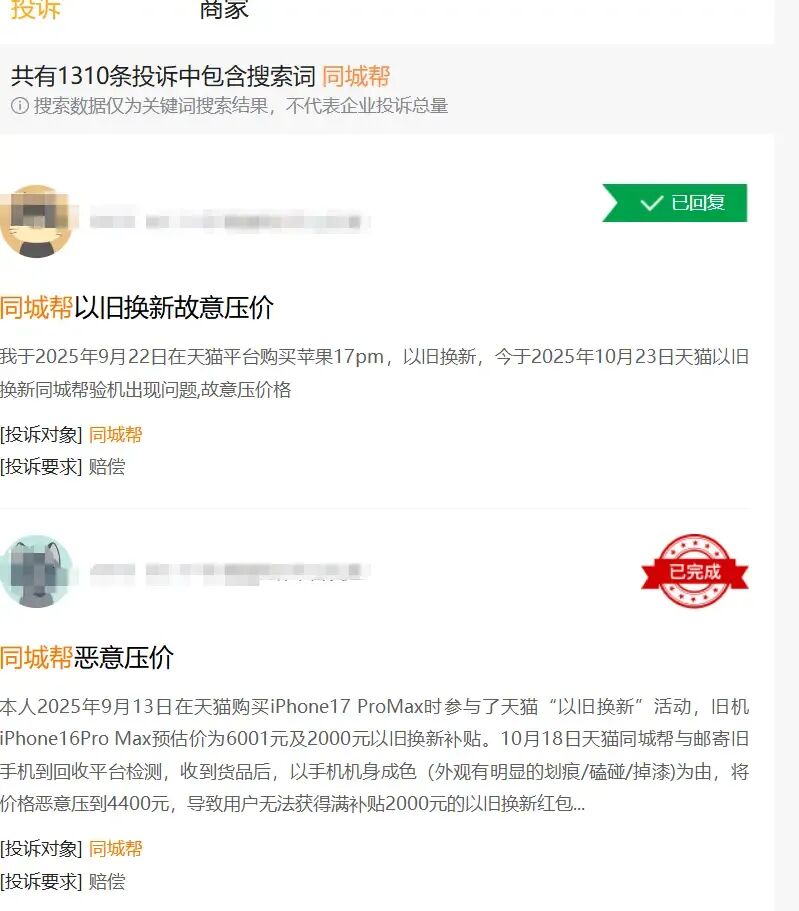799x911 pixels.
Task: Switch to the 商家 tab
Action: point(224,10)
